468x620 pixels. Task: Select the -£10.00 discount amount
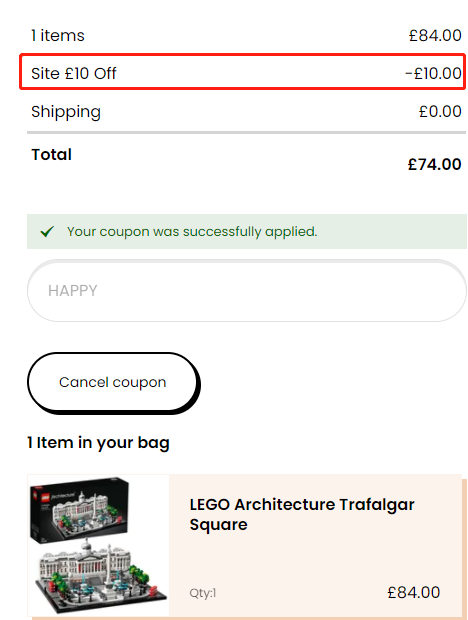(x=433, y=74)
